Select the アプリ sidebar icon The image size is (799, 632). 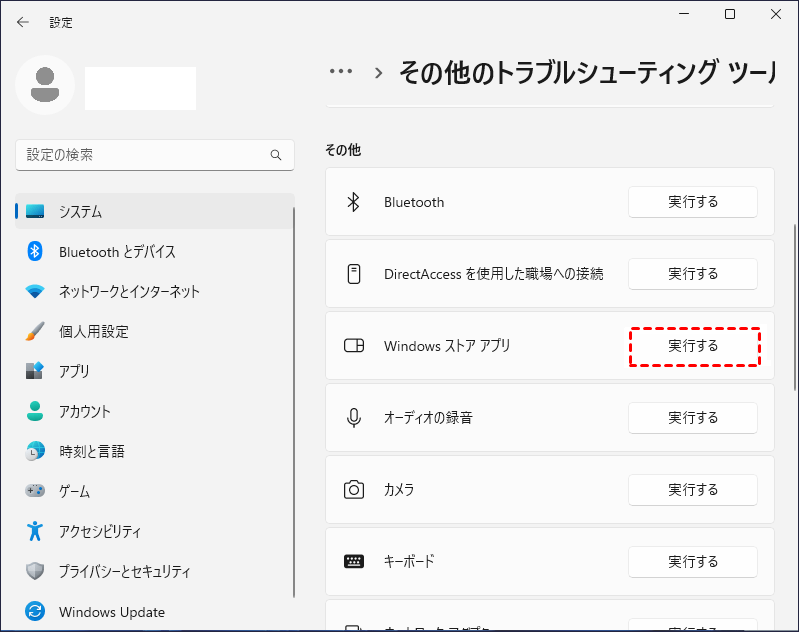[x=35, y=372]
